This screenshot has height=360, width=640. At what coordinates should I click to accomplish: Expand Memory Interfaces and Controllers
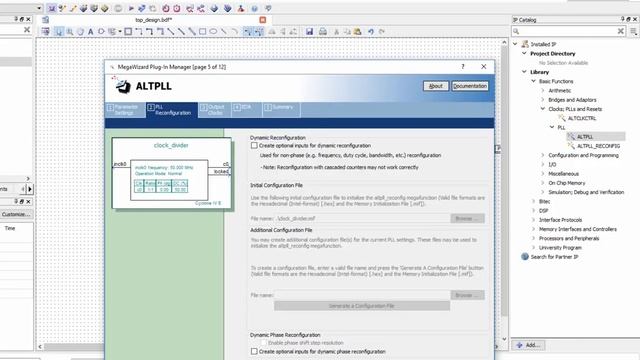point(533,229)
